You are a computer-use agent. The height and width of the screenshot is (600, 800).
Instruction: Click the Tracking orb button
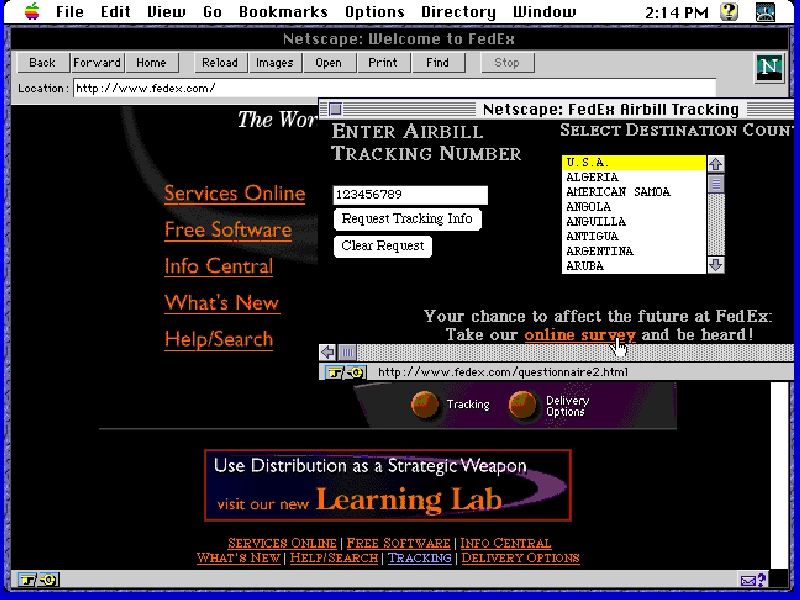click(425, 405)
